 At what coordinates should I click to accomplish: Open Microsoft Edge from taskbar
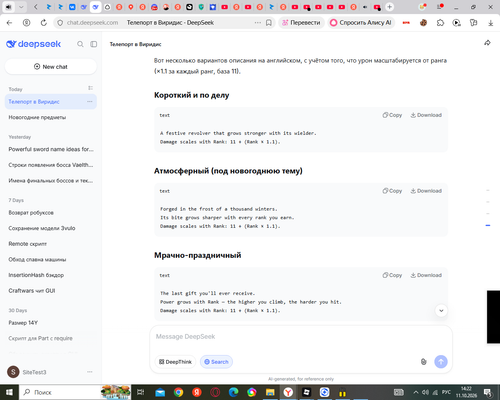pos(233,392)
